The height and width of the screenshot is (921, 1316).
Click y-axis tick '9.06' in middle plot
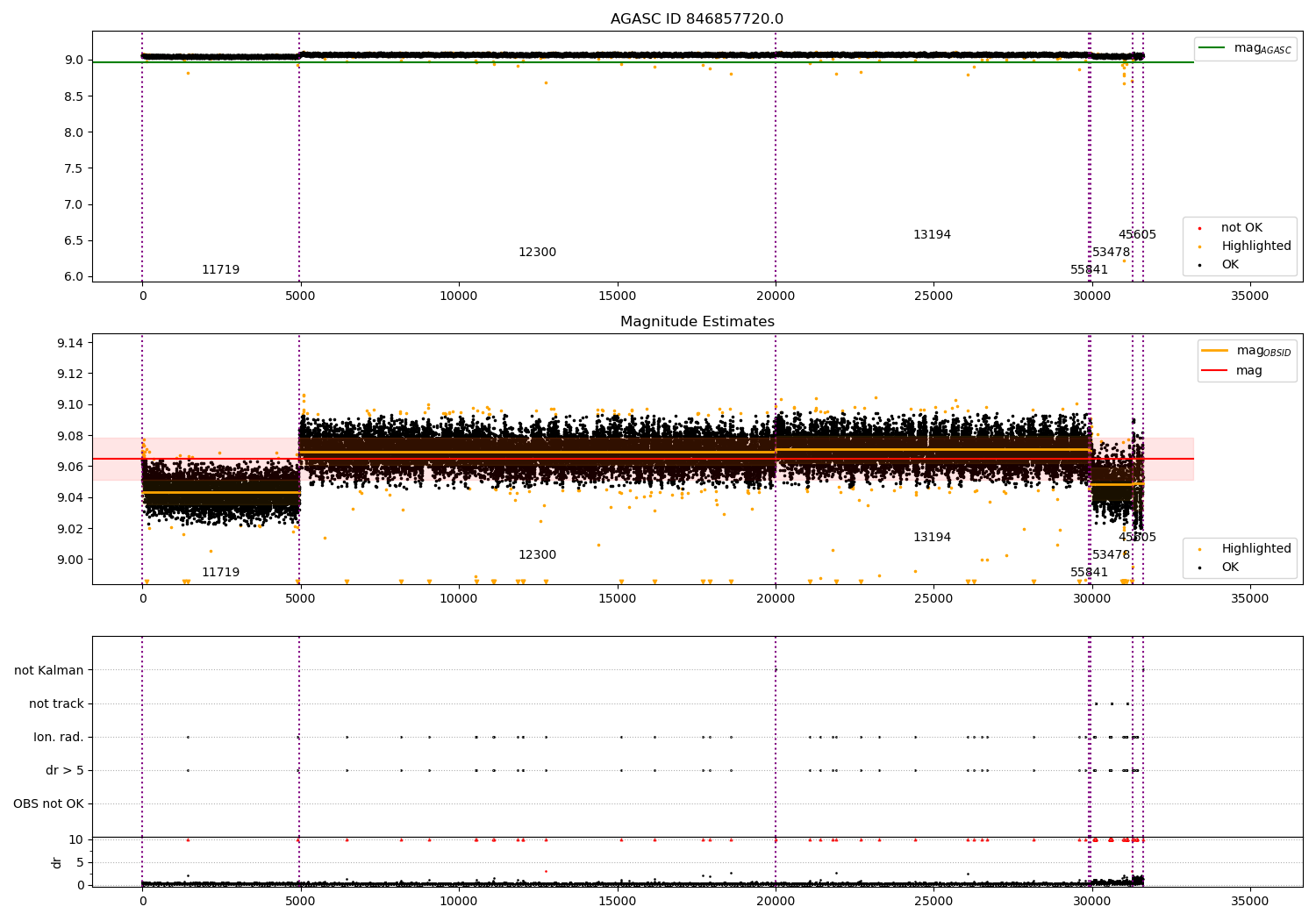(x=70, y=467)
